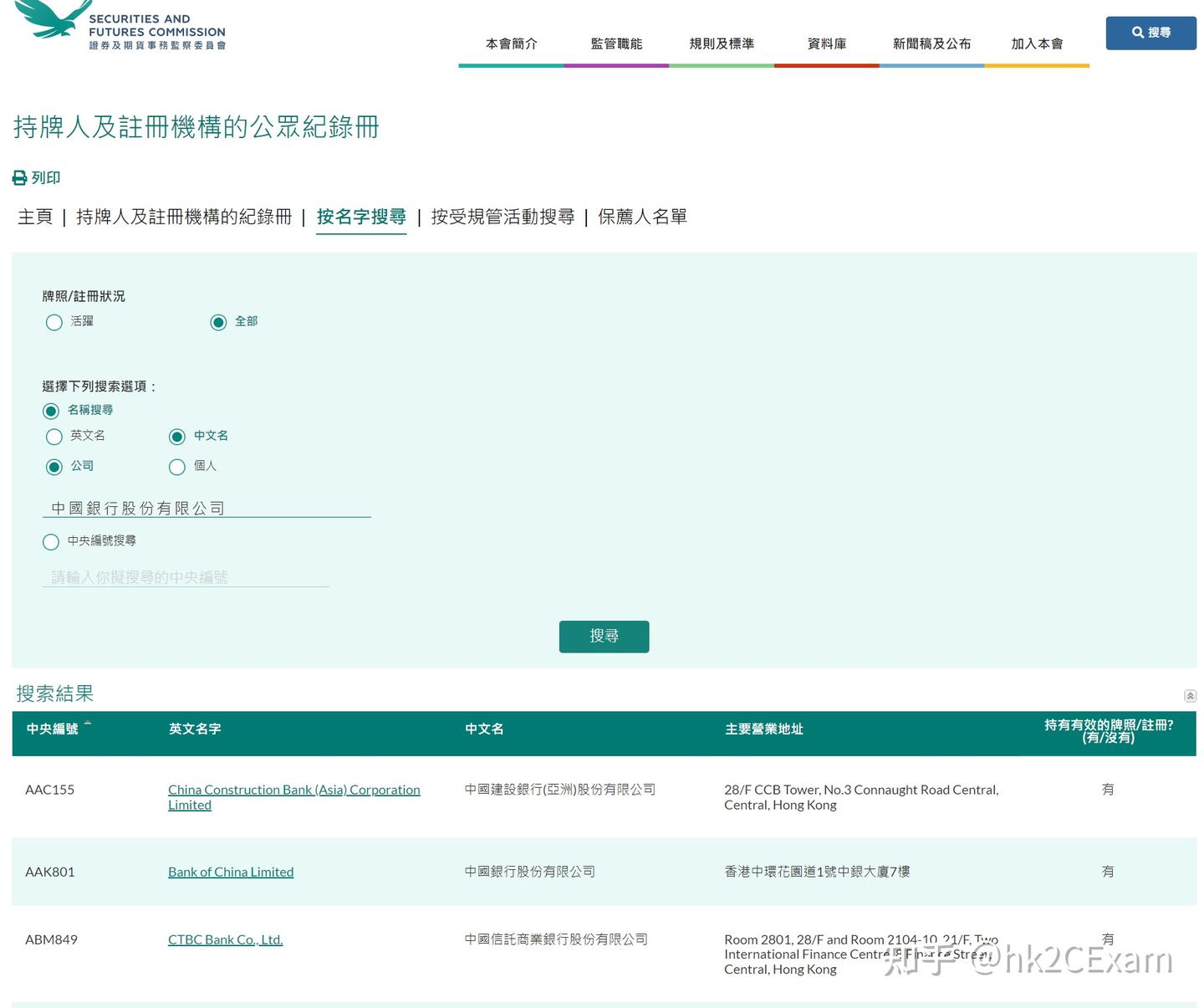Viewport: 1204px width, 1008px height.
Task: Click the green 搜尋 submit button
Action: [604, 636]
